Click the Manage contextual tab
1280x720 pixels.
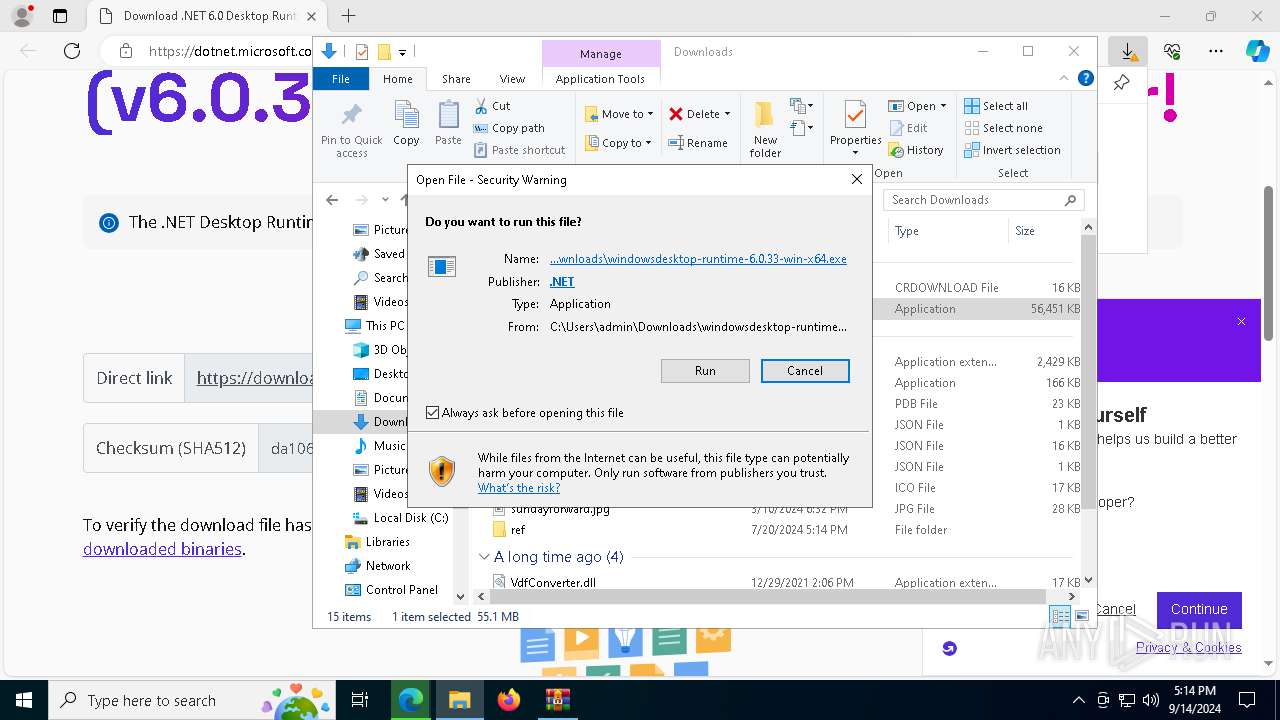[600, 54]
